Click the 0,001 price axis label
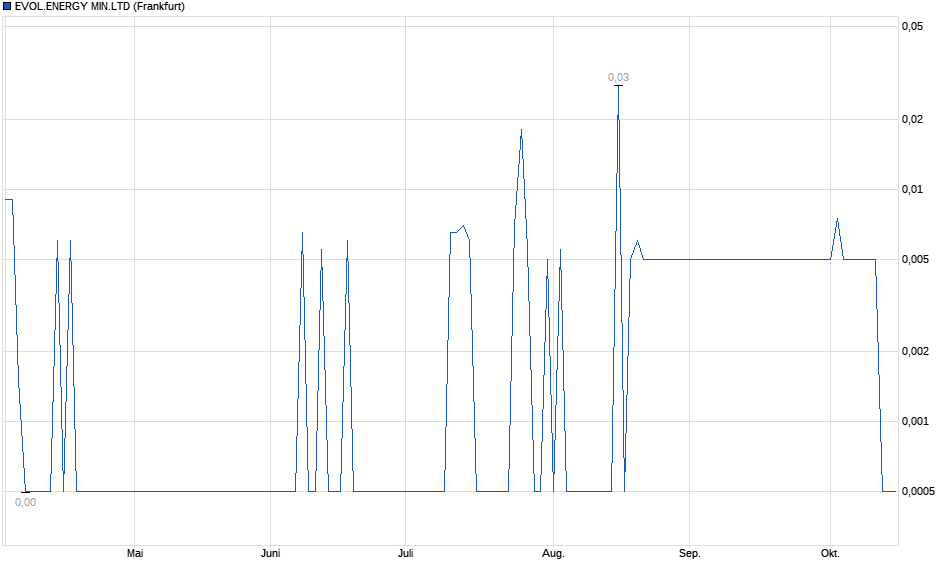Image resolution: width=940 pixels, height=579 pixels. pyautogui.click(x=915, y=422)
